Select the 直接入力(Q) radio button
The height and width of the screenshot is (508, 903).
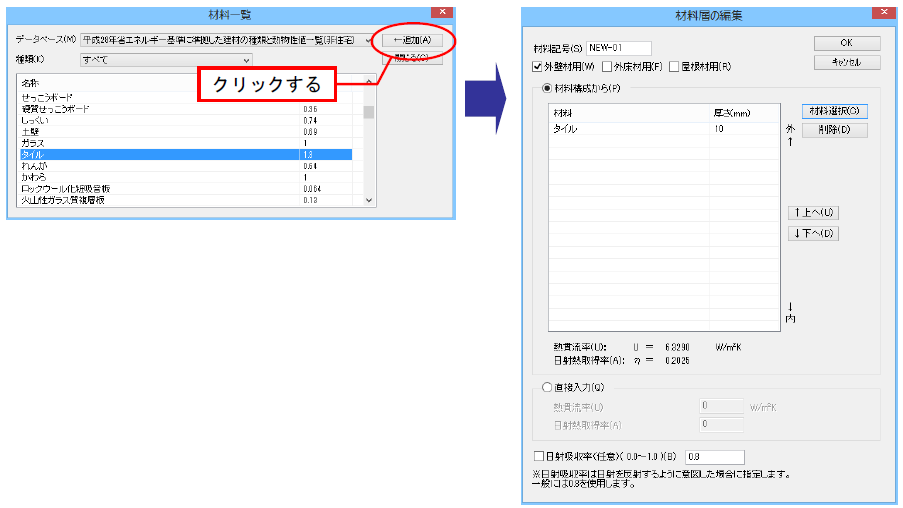547,387
